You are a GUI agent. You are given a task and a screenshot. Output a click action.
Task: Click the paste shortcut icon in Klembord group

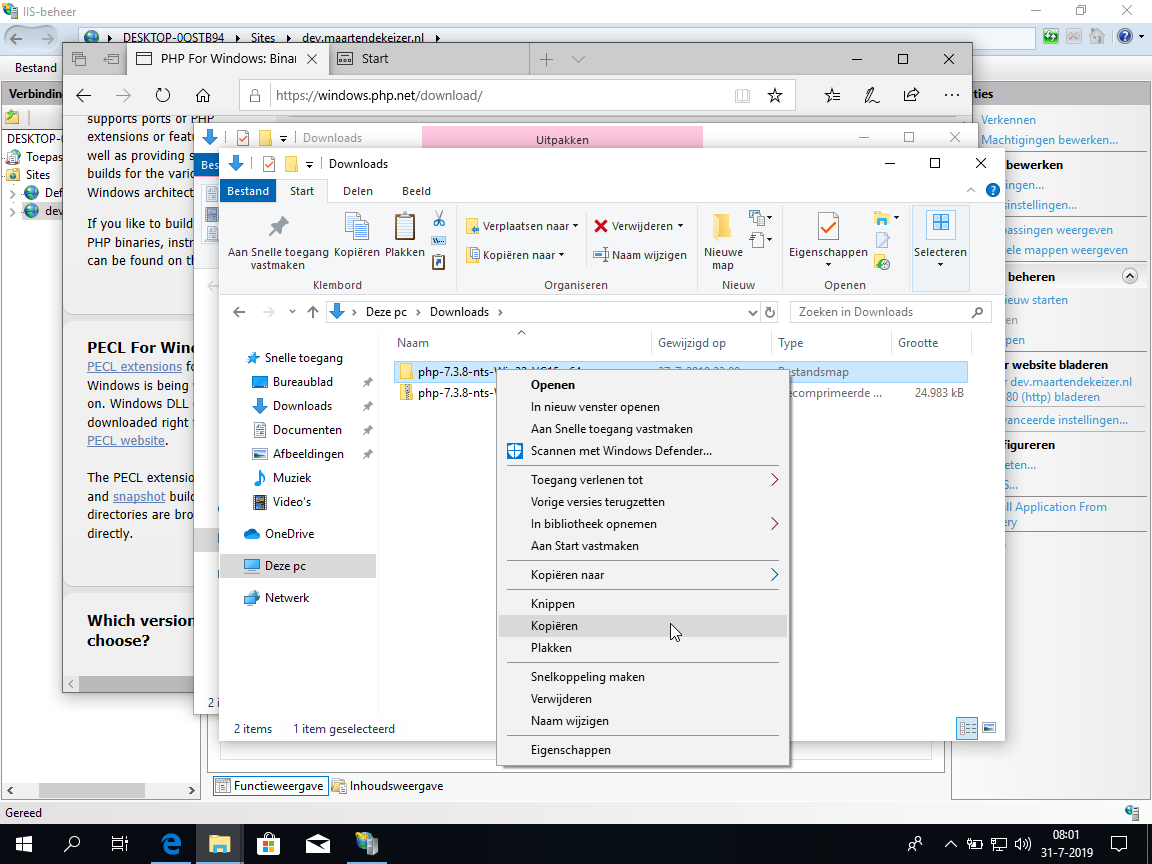[439, 262]
